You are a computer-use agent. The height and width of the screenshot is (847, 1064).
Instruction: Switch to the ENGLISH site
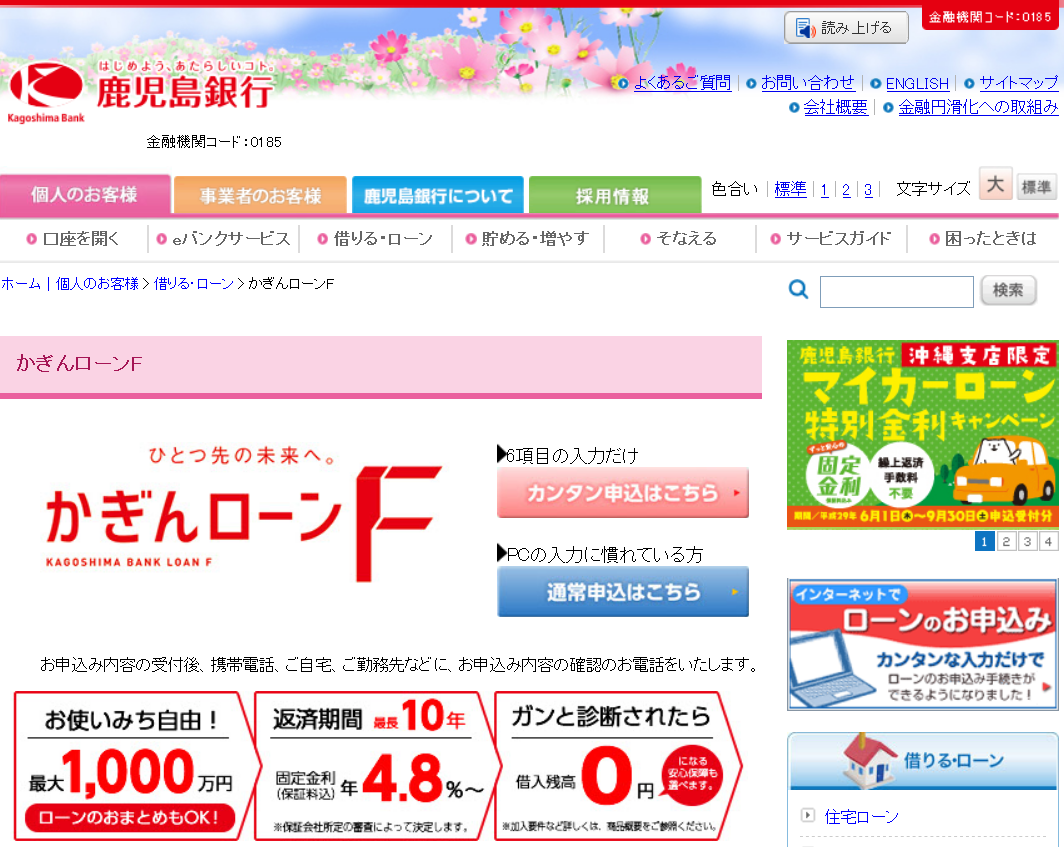click(917, 83)
